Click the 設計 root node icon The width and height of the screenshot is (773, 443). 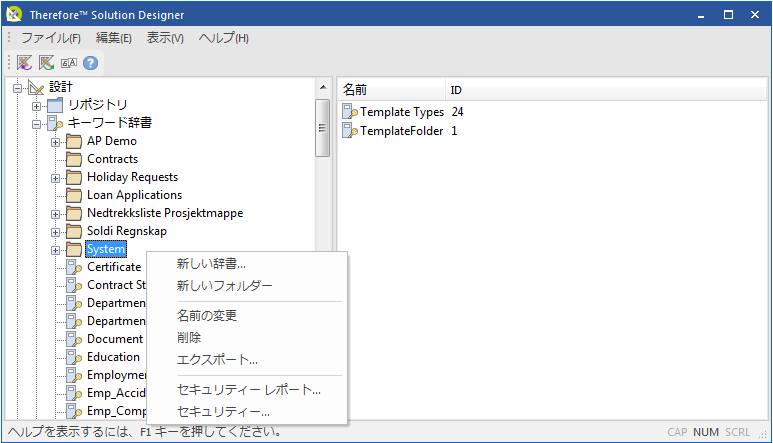pos(36,87)
